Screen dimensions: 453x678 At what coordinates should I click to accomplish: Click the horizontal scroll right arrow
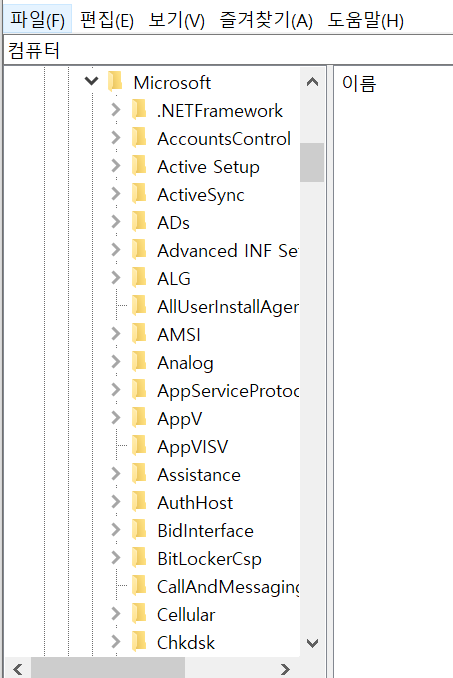[x=285, y=669]
